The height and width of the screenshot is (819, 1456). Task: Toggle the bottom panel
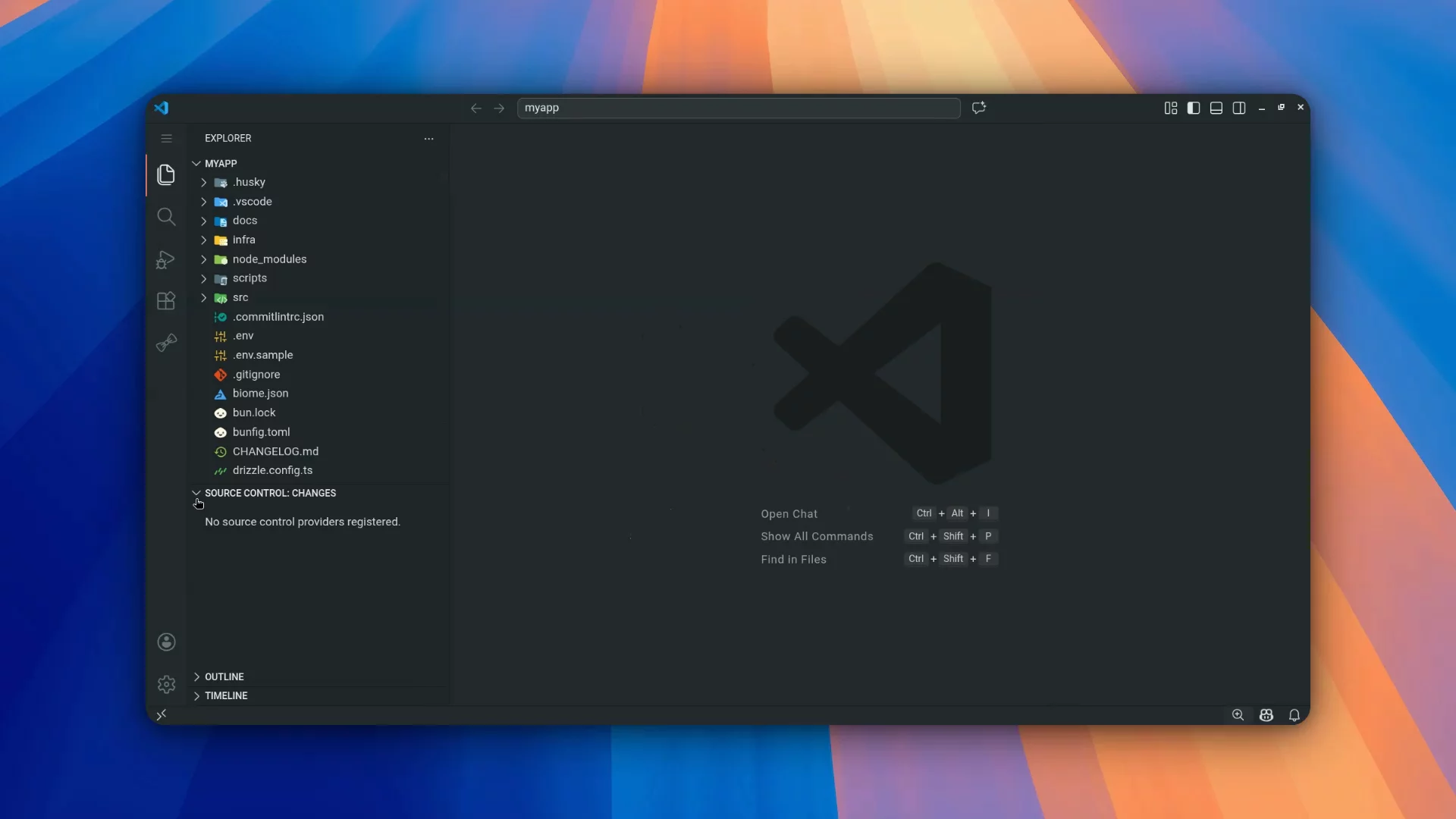pyautogui.click(x=1216, y=108)
